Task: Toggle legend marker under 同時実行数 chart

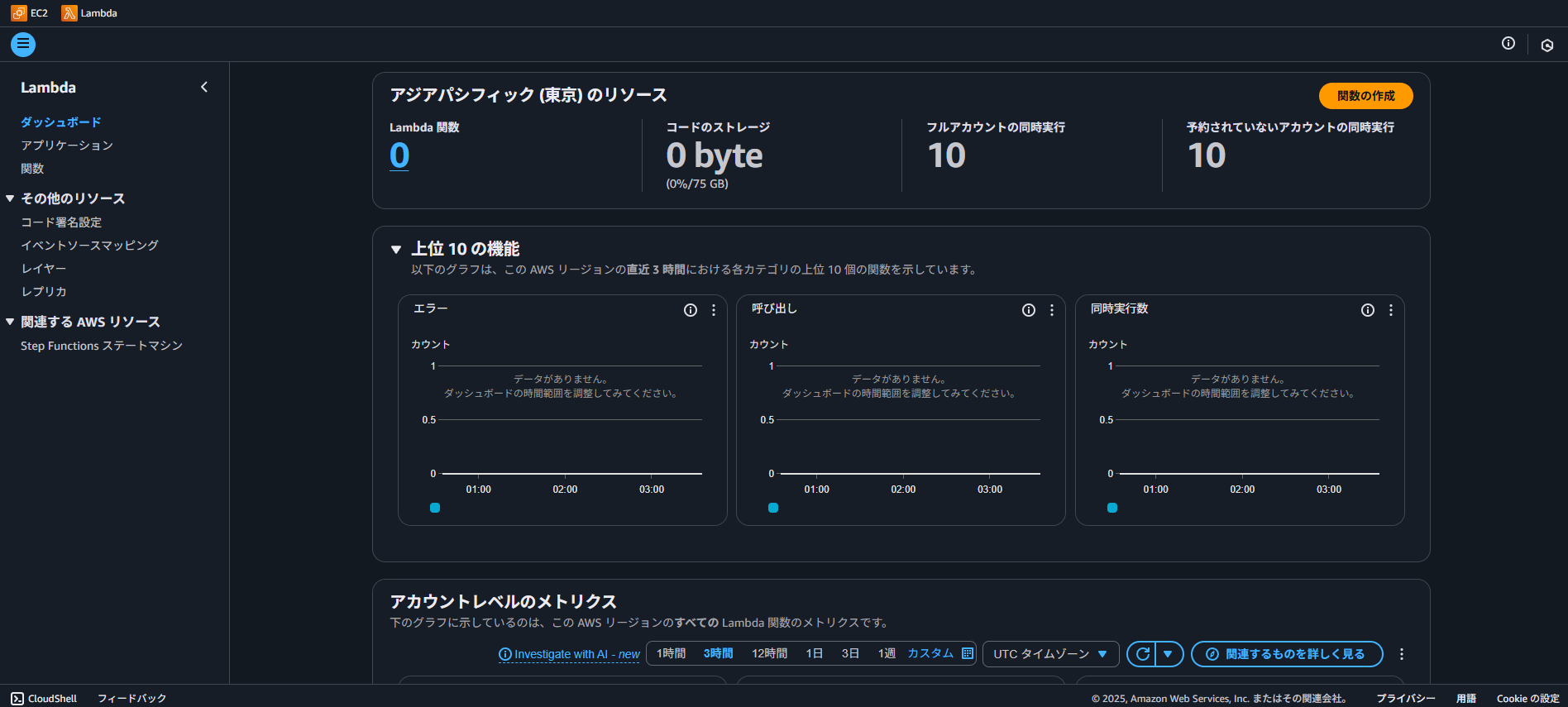Action: 1112,508
